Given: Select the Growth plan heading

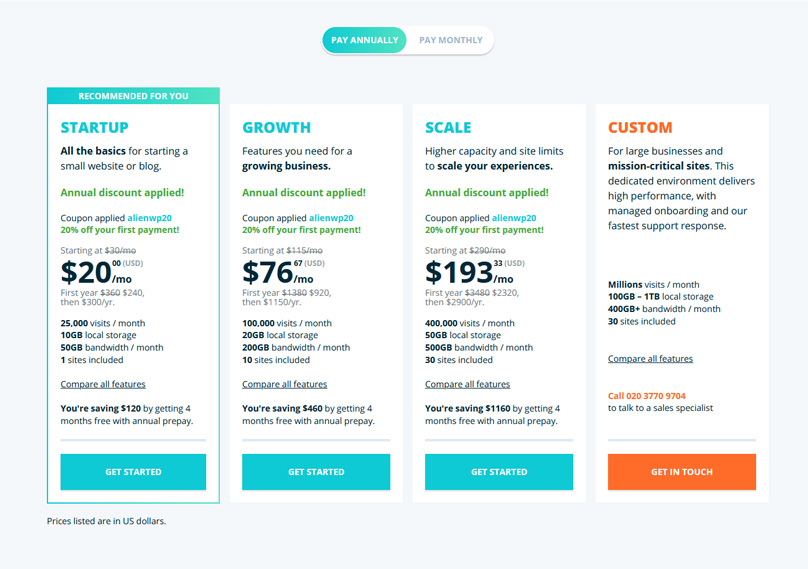Looking at the screenshot, I should (x=276, y=128).
